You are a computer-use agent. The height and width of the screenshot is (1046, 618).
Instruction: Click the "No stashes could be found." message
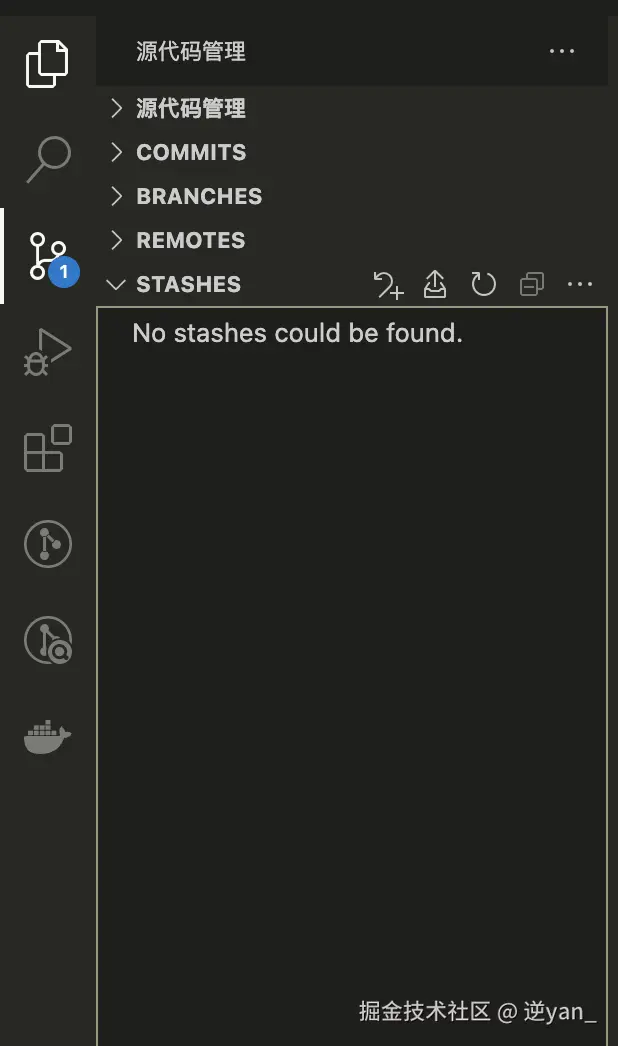tap(297, 333)
